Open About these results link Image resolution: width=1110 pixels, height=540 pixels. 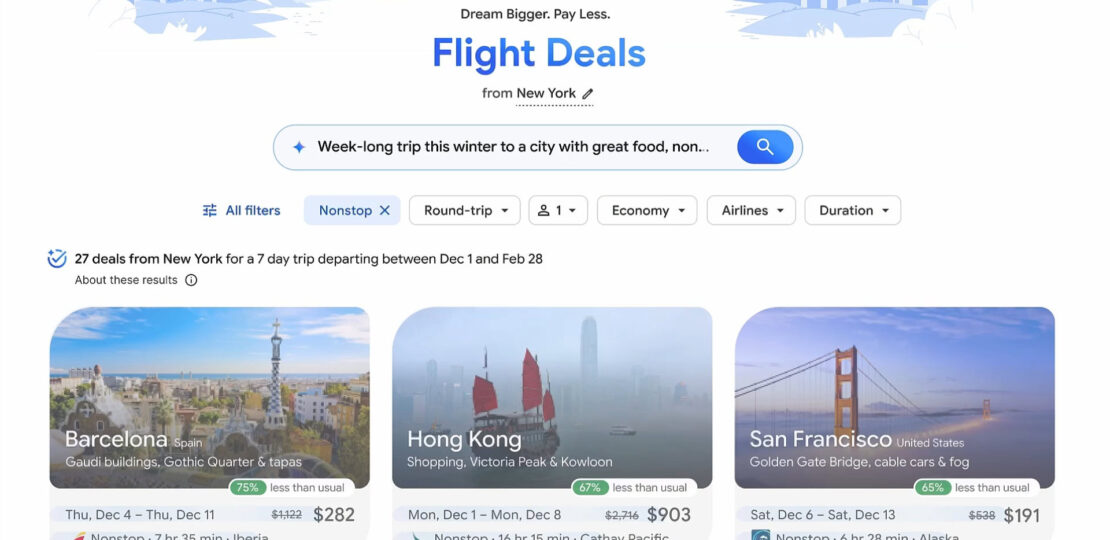pyautogui.click(x=126, y=280)
